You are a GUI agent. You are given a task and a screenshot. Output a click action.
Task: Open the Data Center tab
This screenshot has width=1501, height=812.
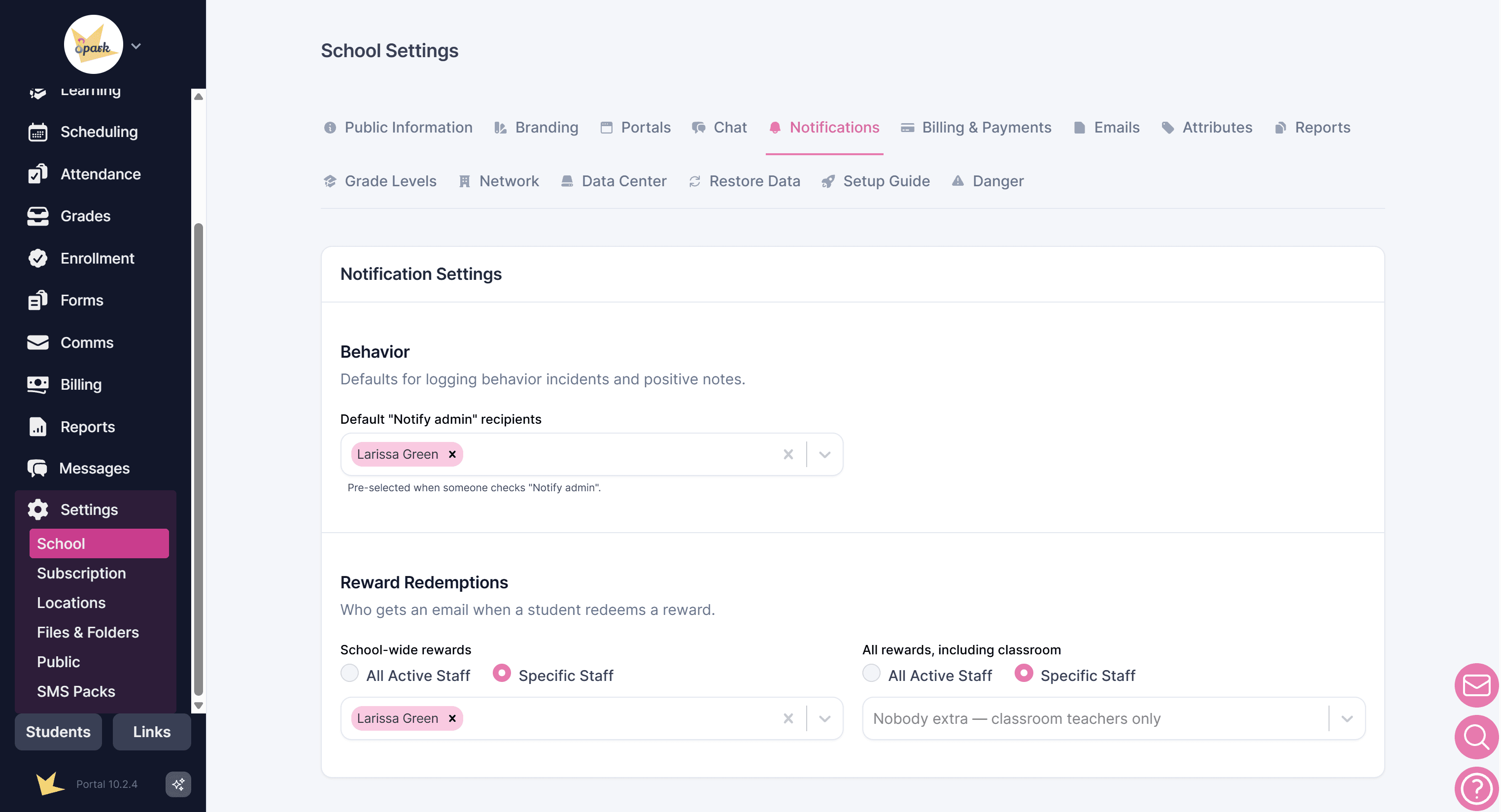(614, 181)
